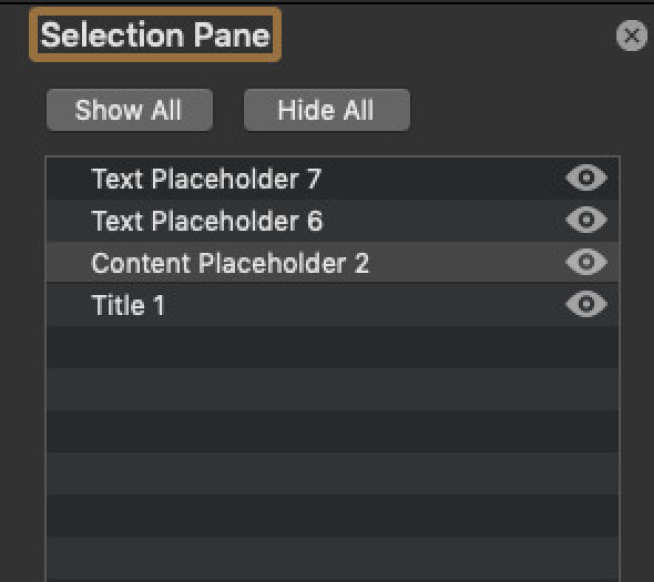Click the bottom-most visible empty list row
Screen dimensions: 654x582
(332, 558)
